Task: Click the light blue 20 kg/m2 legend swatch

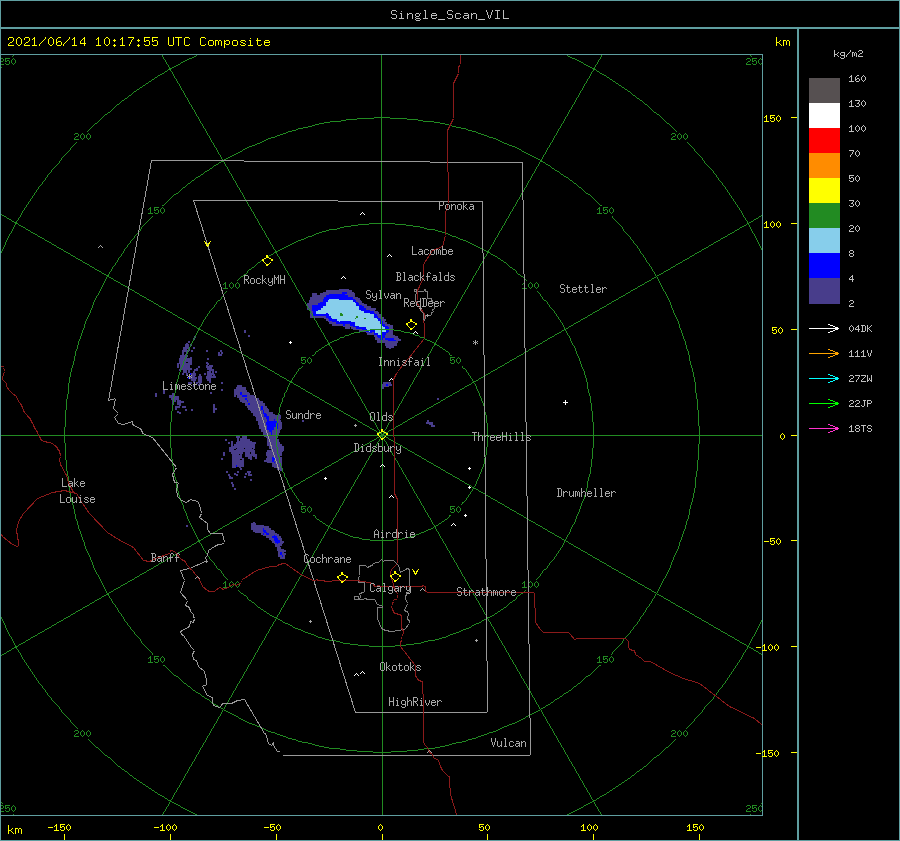Action: pos(824,241)
